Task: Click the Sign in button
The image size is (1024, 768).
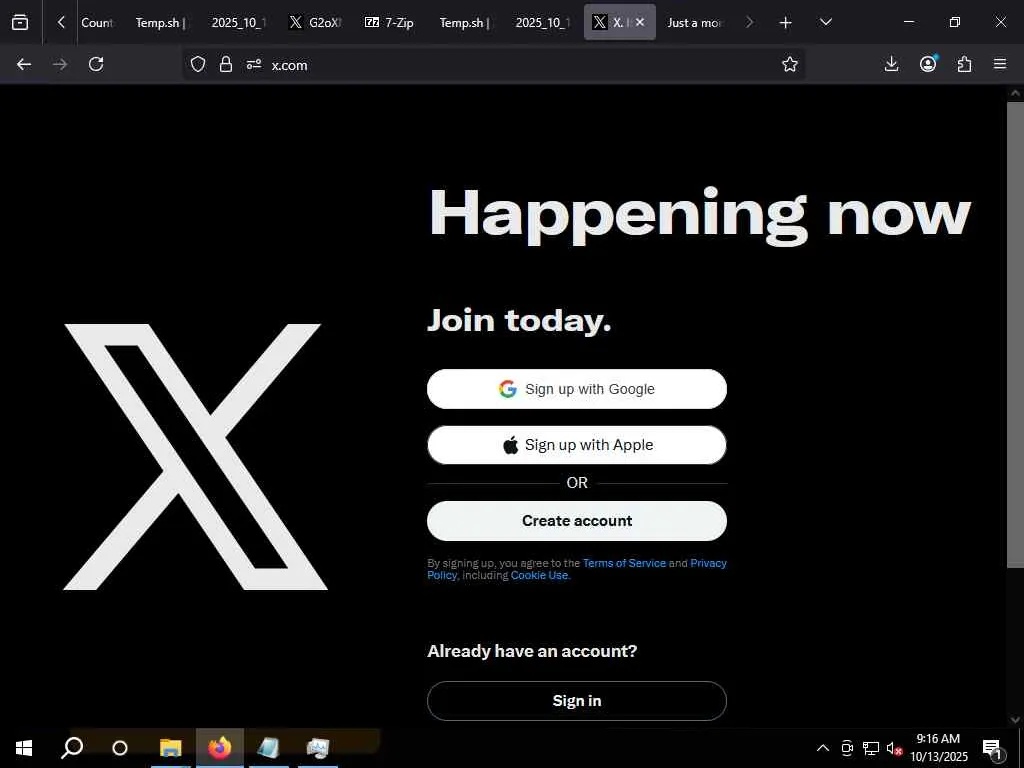Action: (577, 701)
